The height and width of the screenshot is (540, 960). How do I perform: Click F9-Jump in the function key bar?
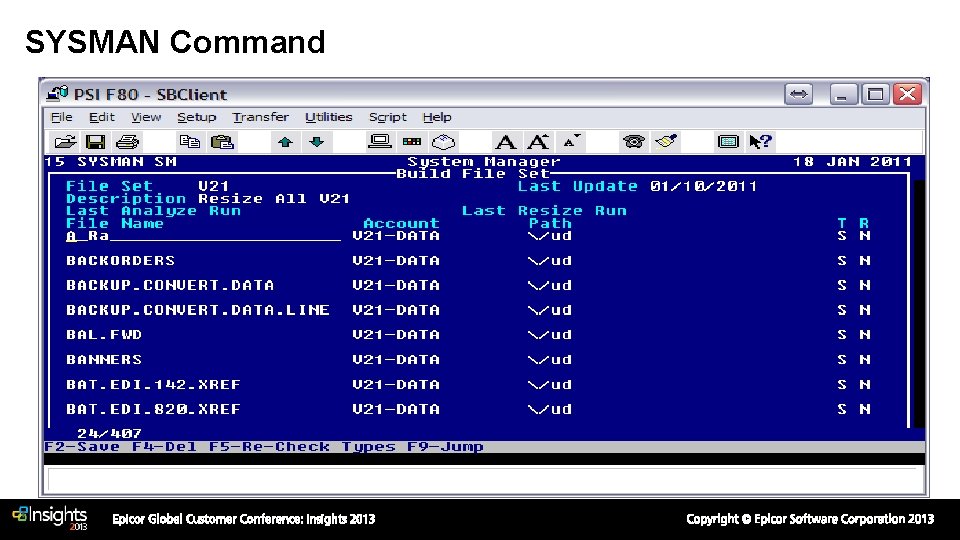(445, 446)
